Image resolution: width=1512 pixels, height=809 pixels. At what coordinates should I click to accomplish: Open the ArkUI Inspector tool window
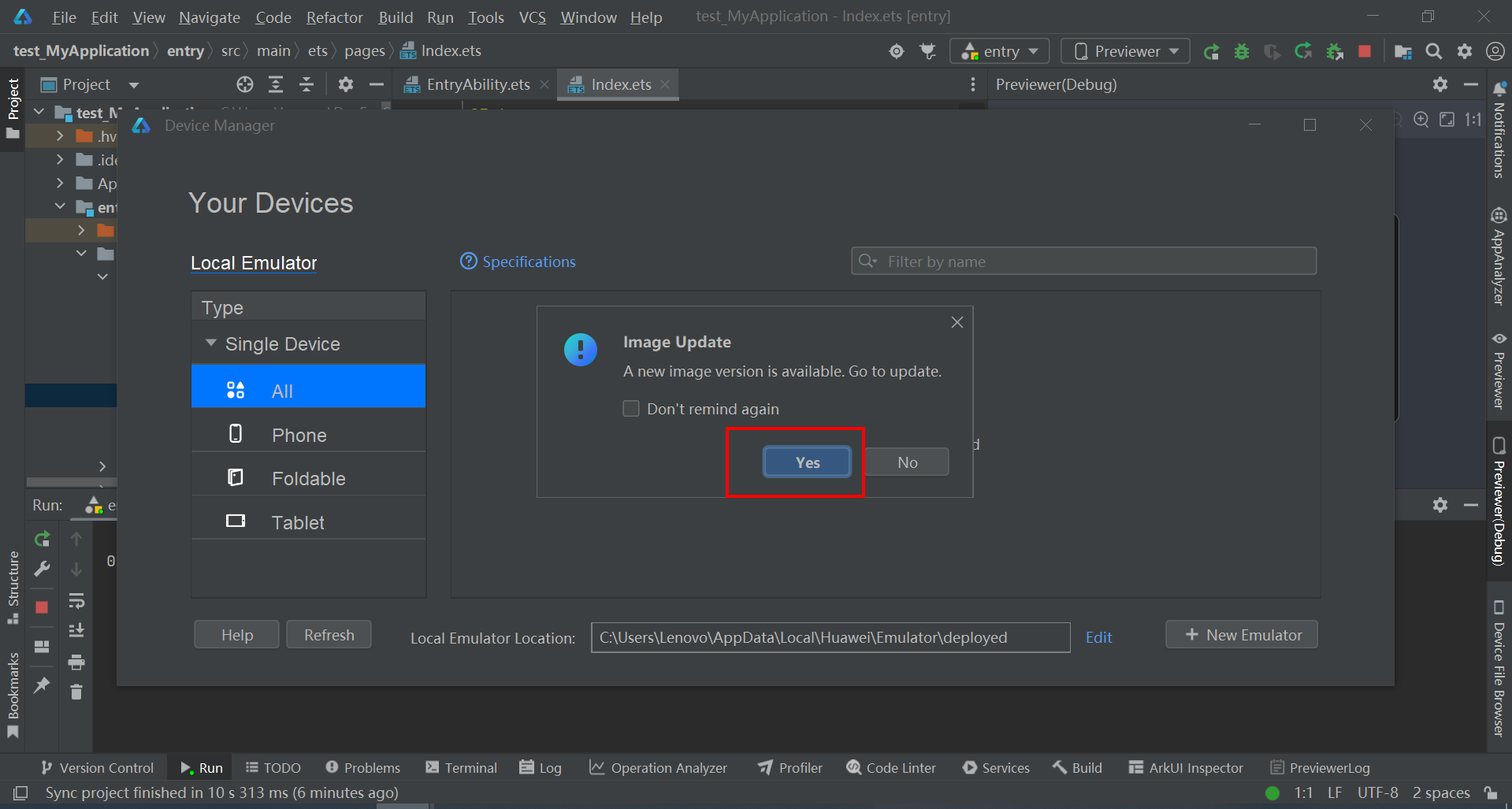(1186, 768)
